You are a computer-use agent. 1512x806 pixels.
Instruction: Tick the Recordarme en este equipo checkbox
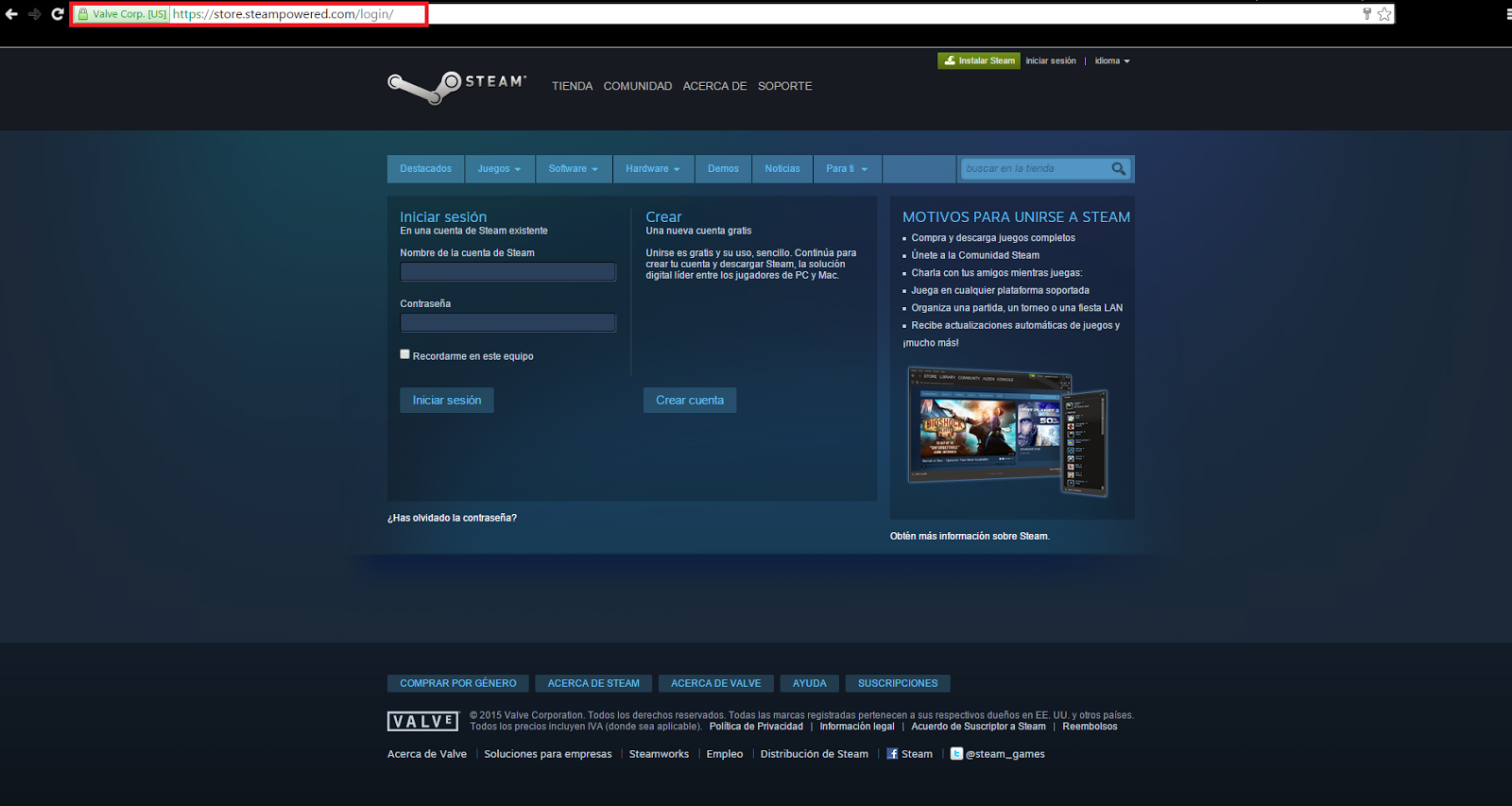click(x=405, y=354)
